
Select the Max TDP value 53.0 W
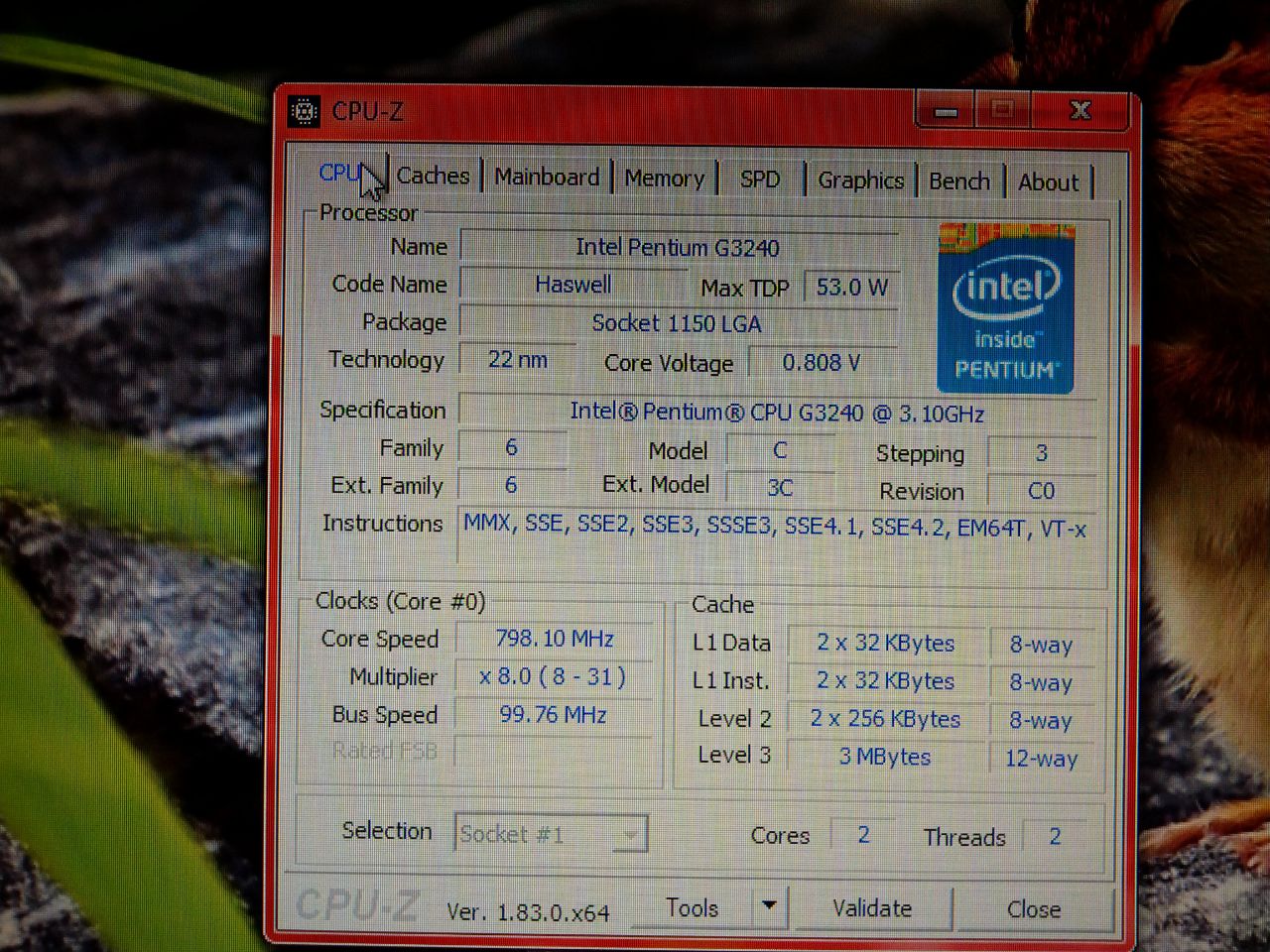point(851,288)
